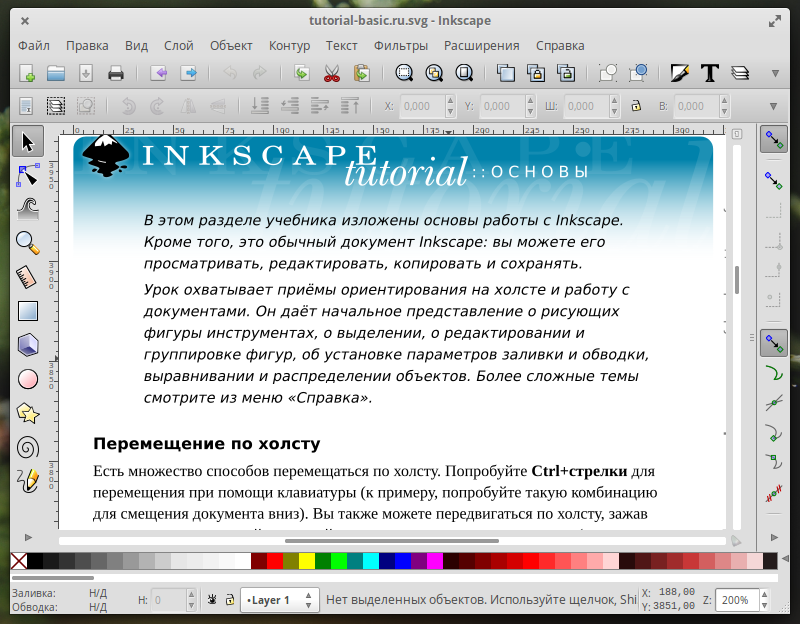This screenshot has height=624, width=800.
Task: Open the Слой menu
Action: (179, 45)
